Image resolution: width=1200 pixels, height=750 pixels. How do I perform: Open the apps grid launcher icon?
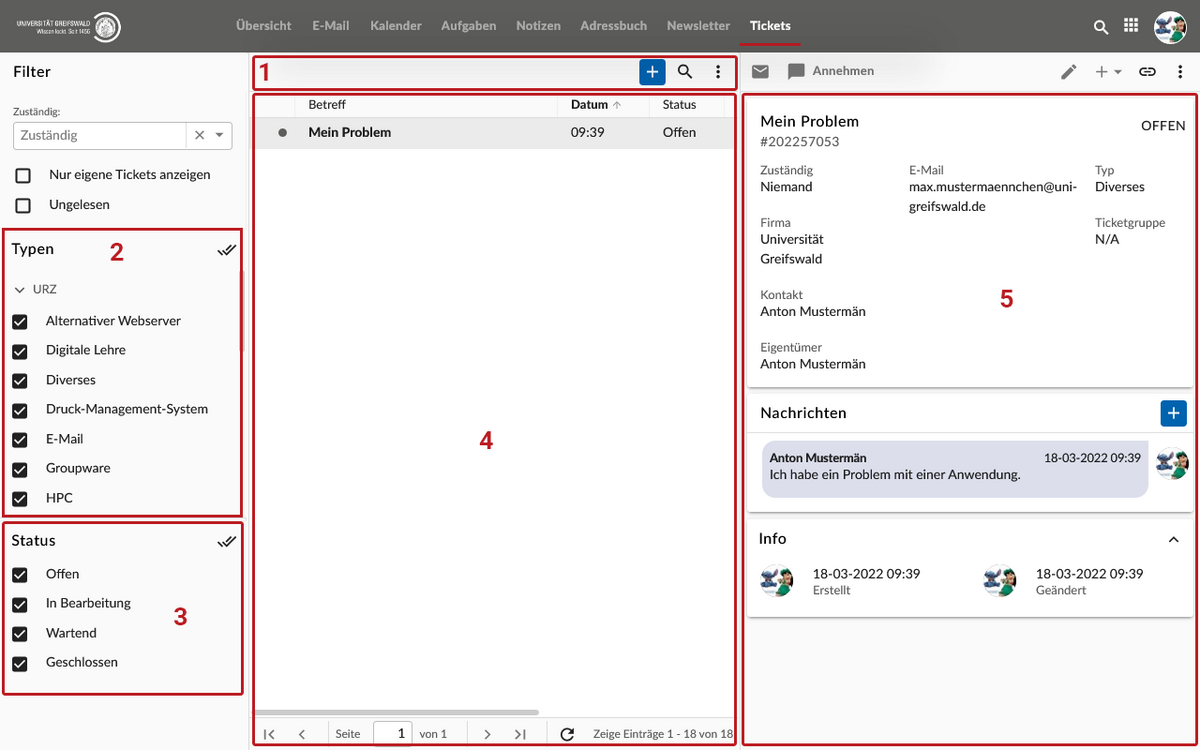tap(1131, 27)
